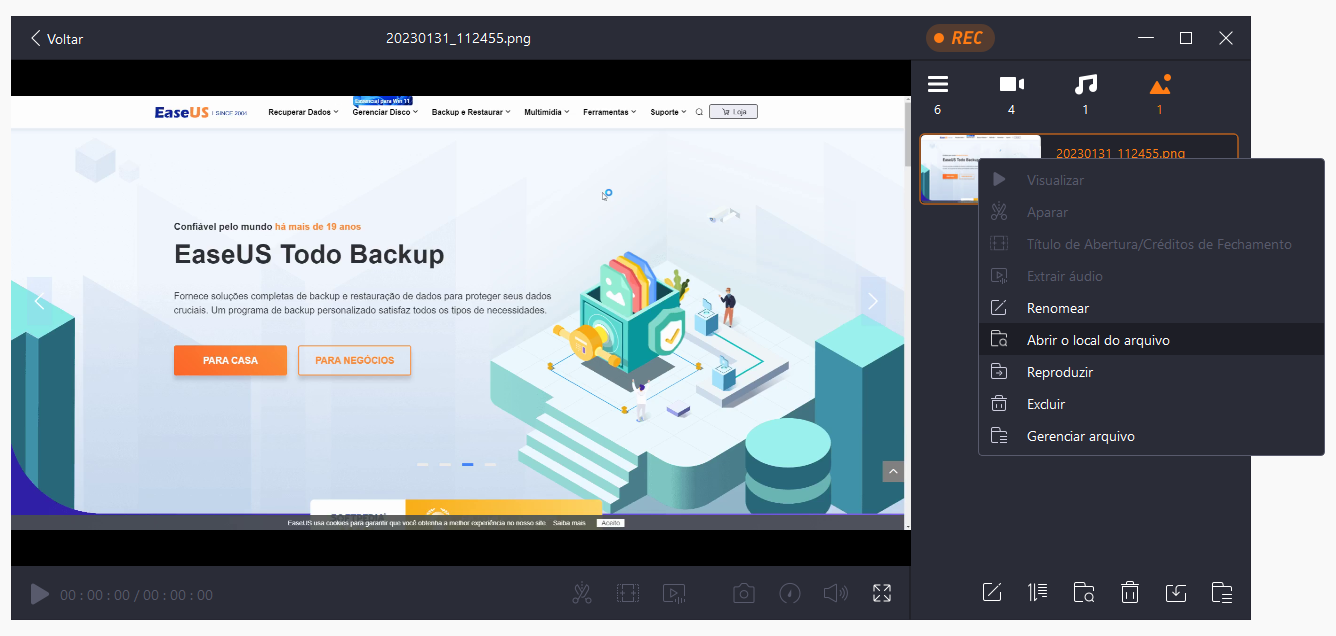Select the screenshot capture camera icon

tap(743, 593)
